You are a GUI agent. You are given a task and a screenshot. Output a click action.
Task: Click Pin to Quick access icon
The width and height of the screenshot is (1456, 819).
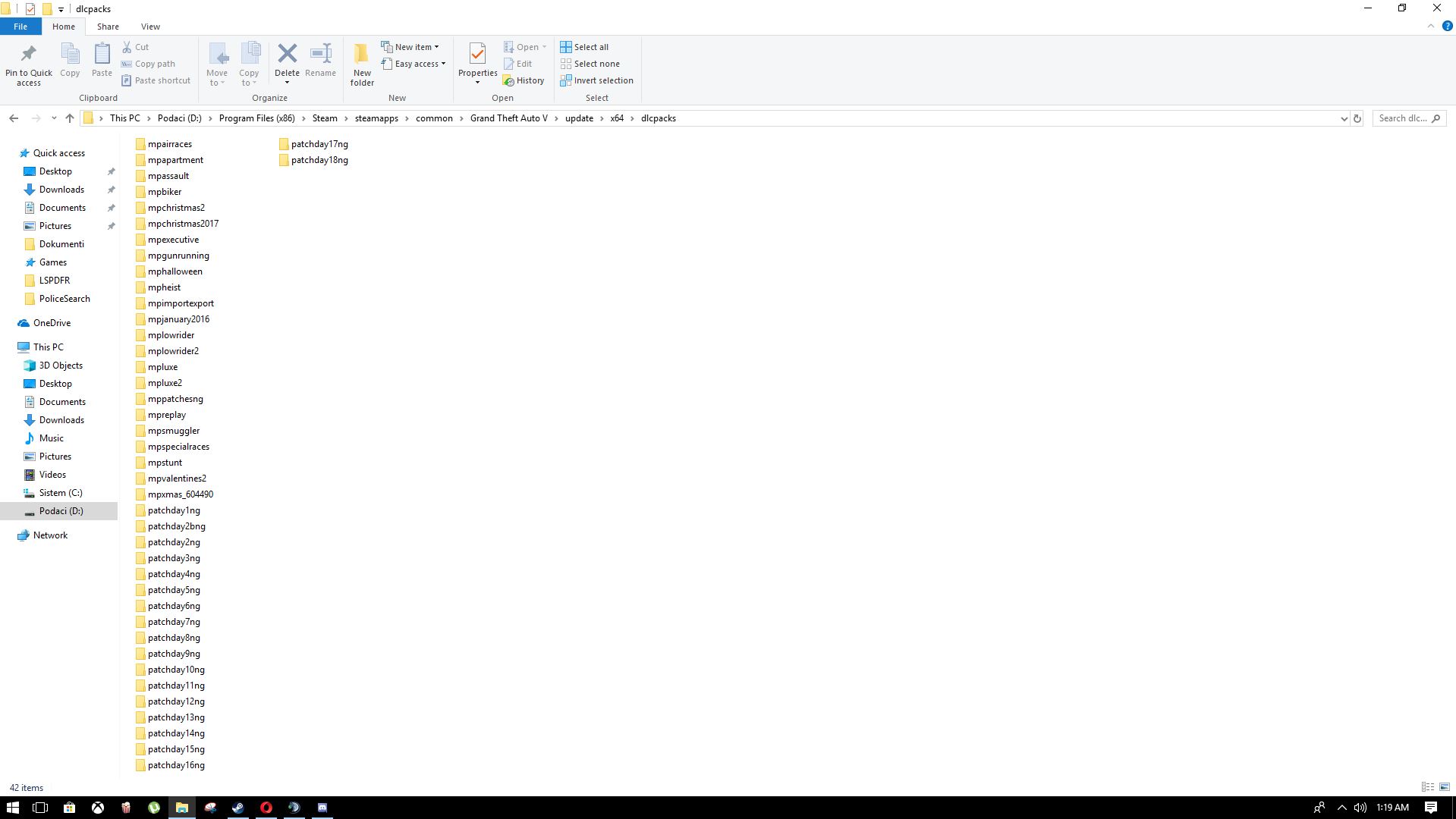(x=29, y=54)
